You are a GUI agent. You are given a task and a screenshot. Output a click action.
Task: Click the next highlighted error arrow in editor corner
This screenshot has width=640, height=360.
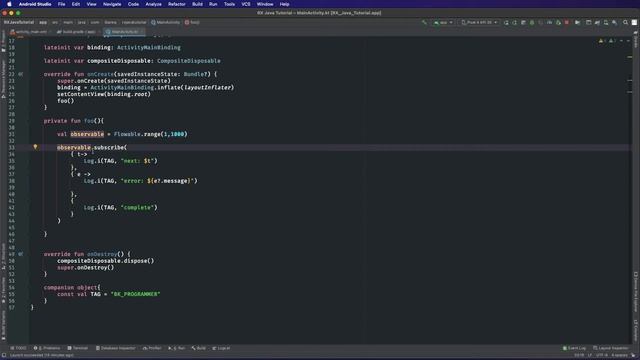tap(628, 41)
